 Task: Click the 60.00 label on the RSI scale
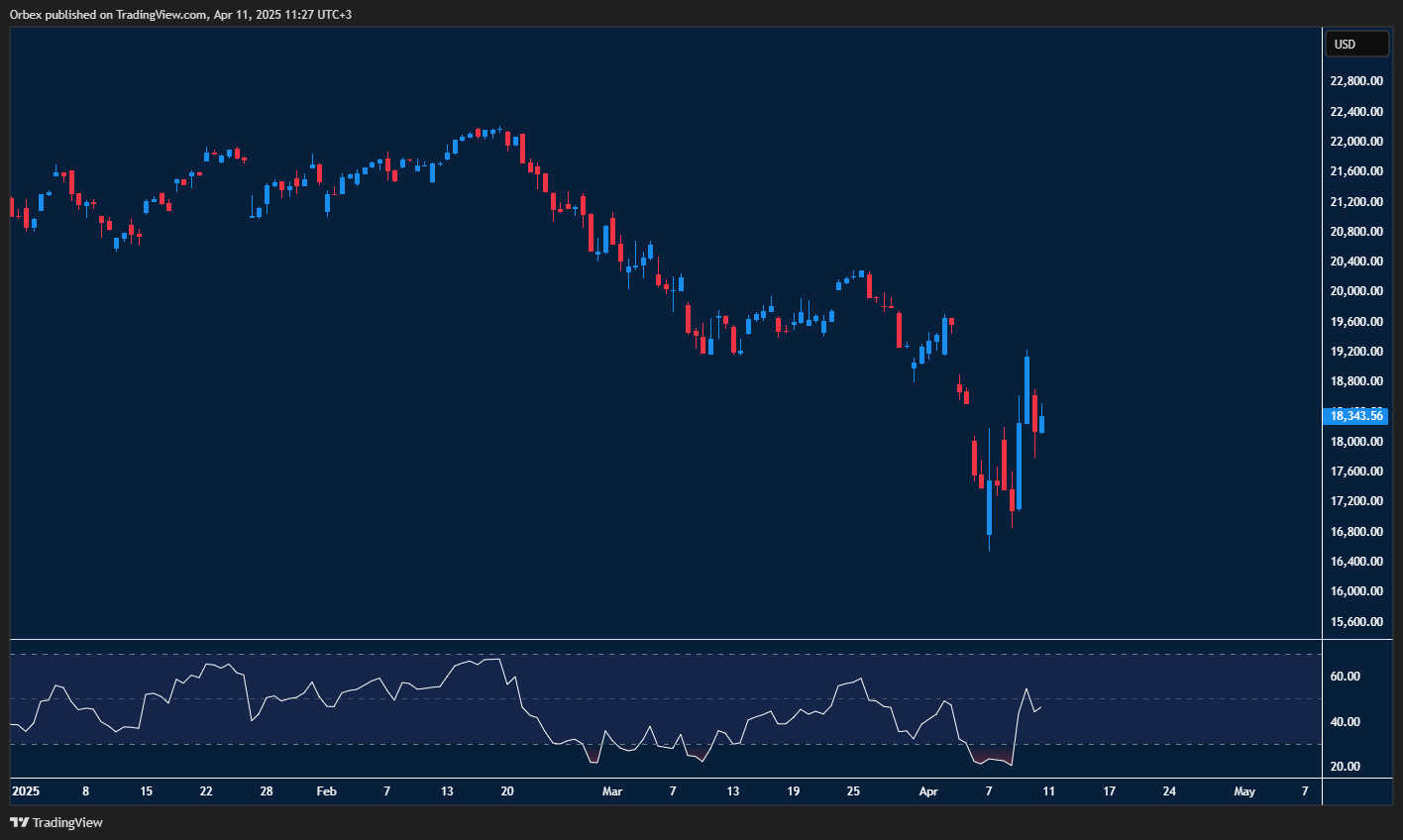pyautogui.click(x=1345, y=676)
